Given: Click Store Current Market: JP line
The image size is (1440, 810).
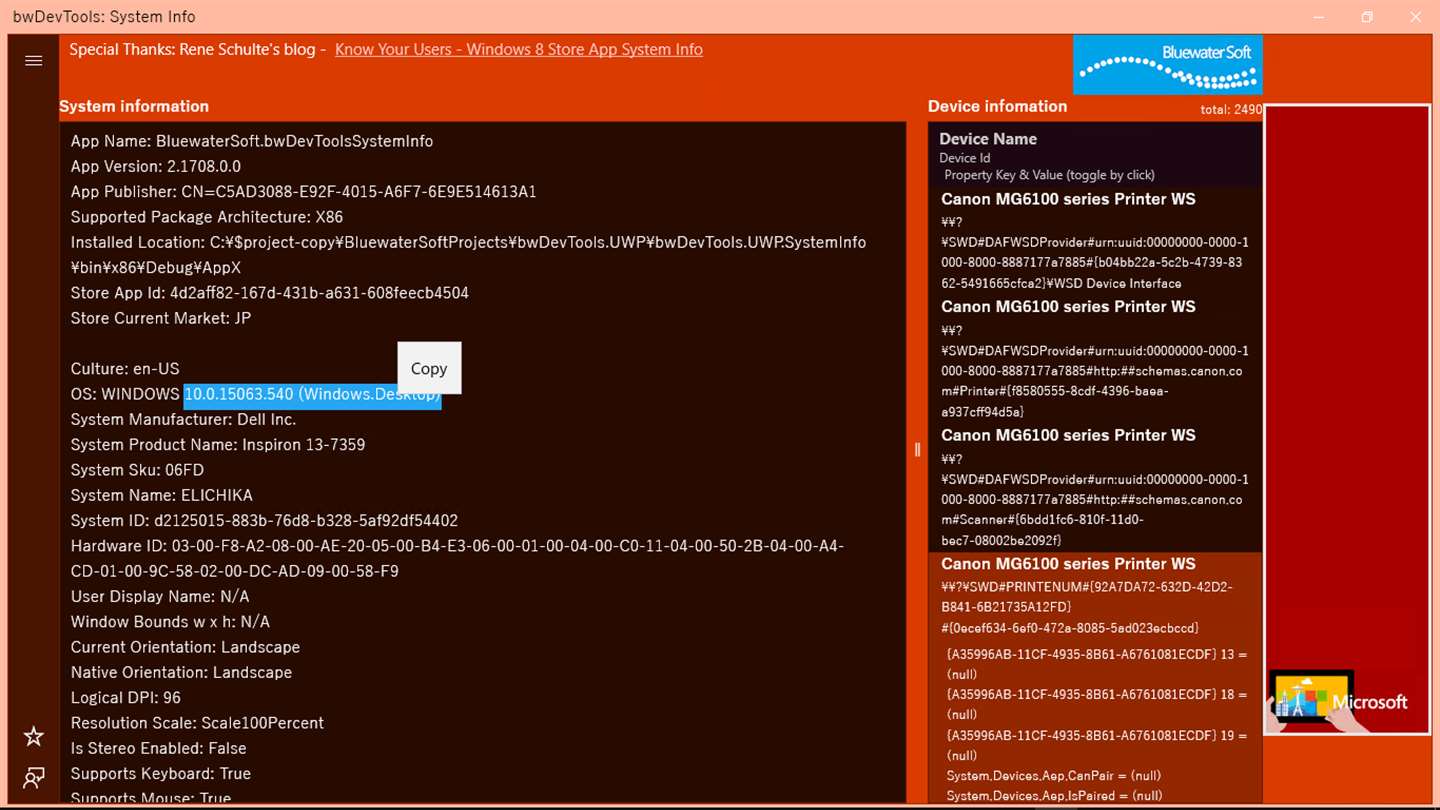Looking at the screenshot, I should click(x=161, y=318).
